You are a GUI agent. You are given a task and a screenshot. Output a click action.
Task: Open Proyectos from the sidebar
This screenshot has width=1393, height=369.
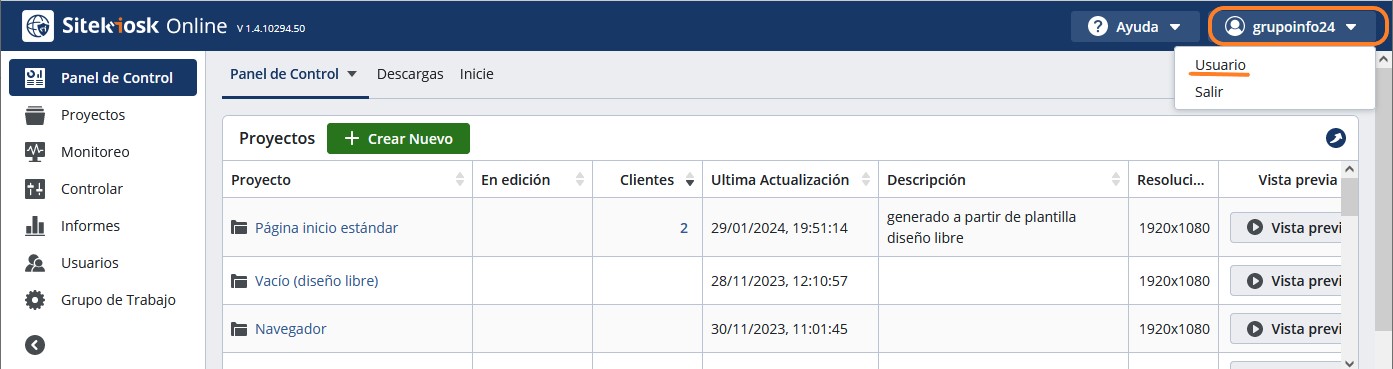[x=92, y=115]
